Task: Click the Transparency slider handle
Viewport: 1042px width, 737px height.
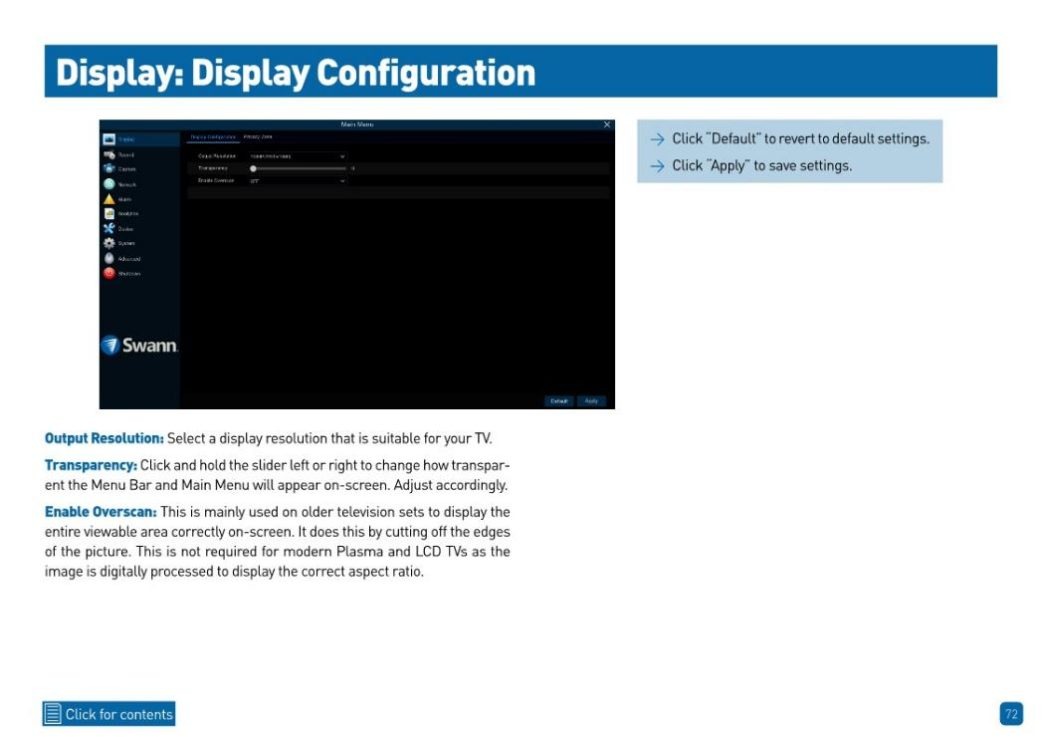Action: point(254,169)
